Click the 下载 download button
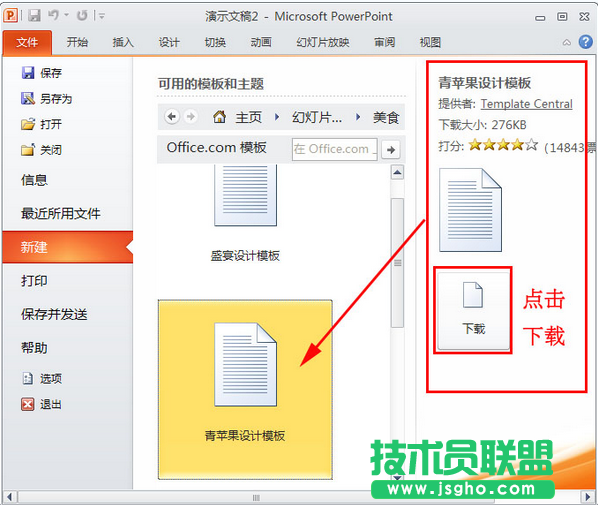This screenshot has height=505, width=598. click(473, 310)
